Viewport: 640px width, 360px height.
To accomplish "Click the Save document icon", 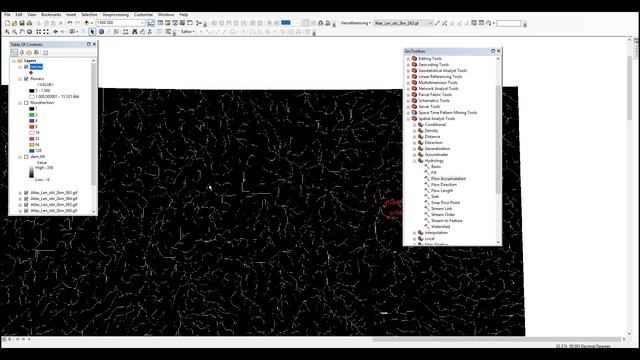I will tap(22, 23).
